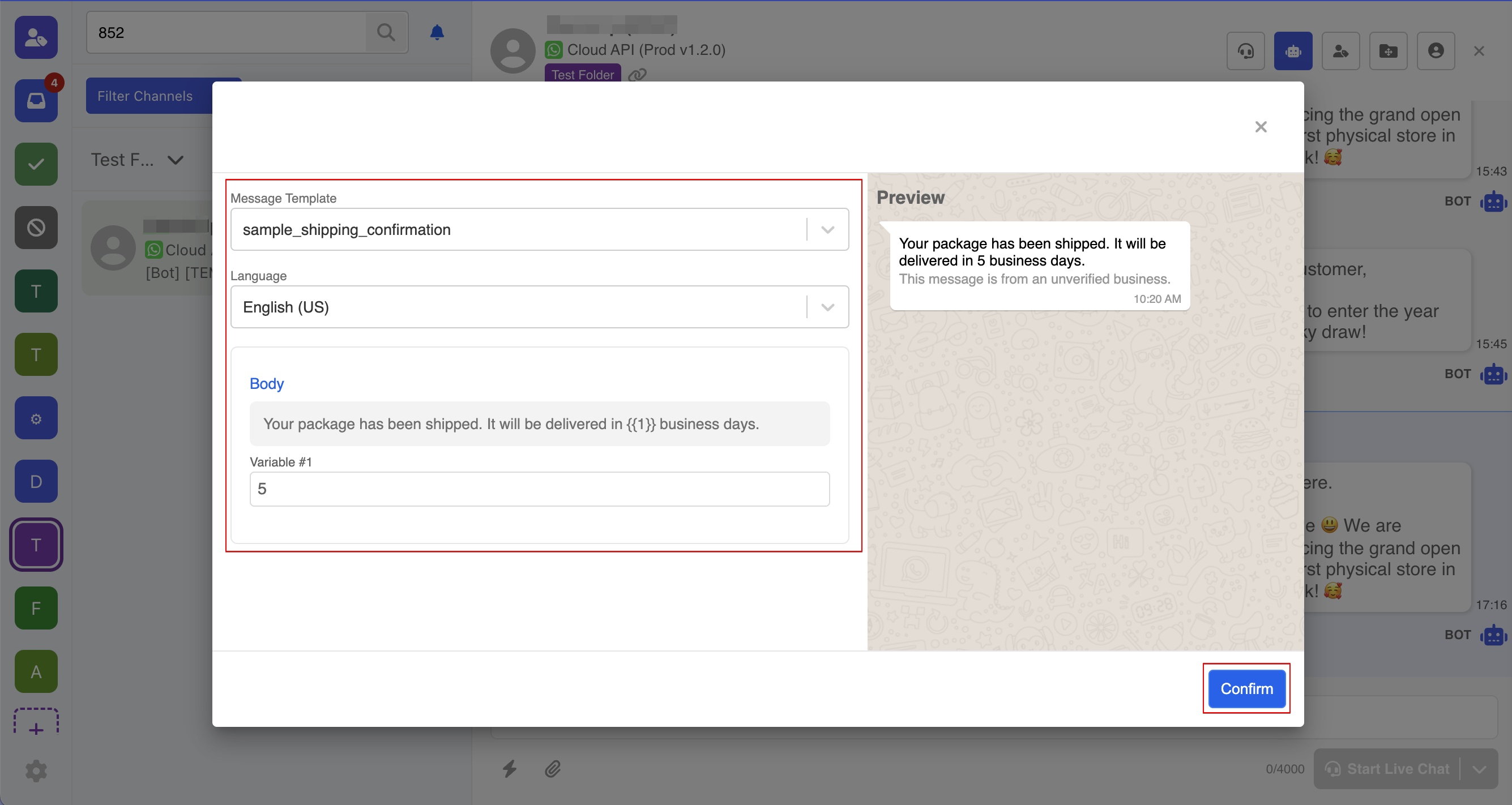Viewport: 1512px width, 805px height.
Task: Click the Filter Channels button
Action: 145,96
